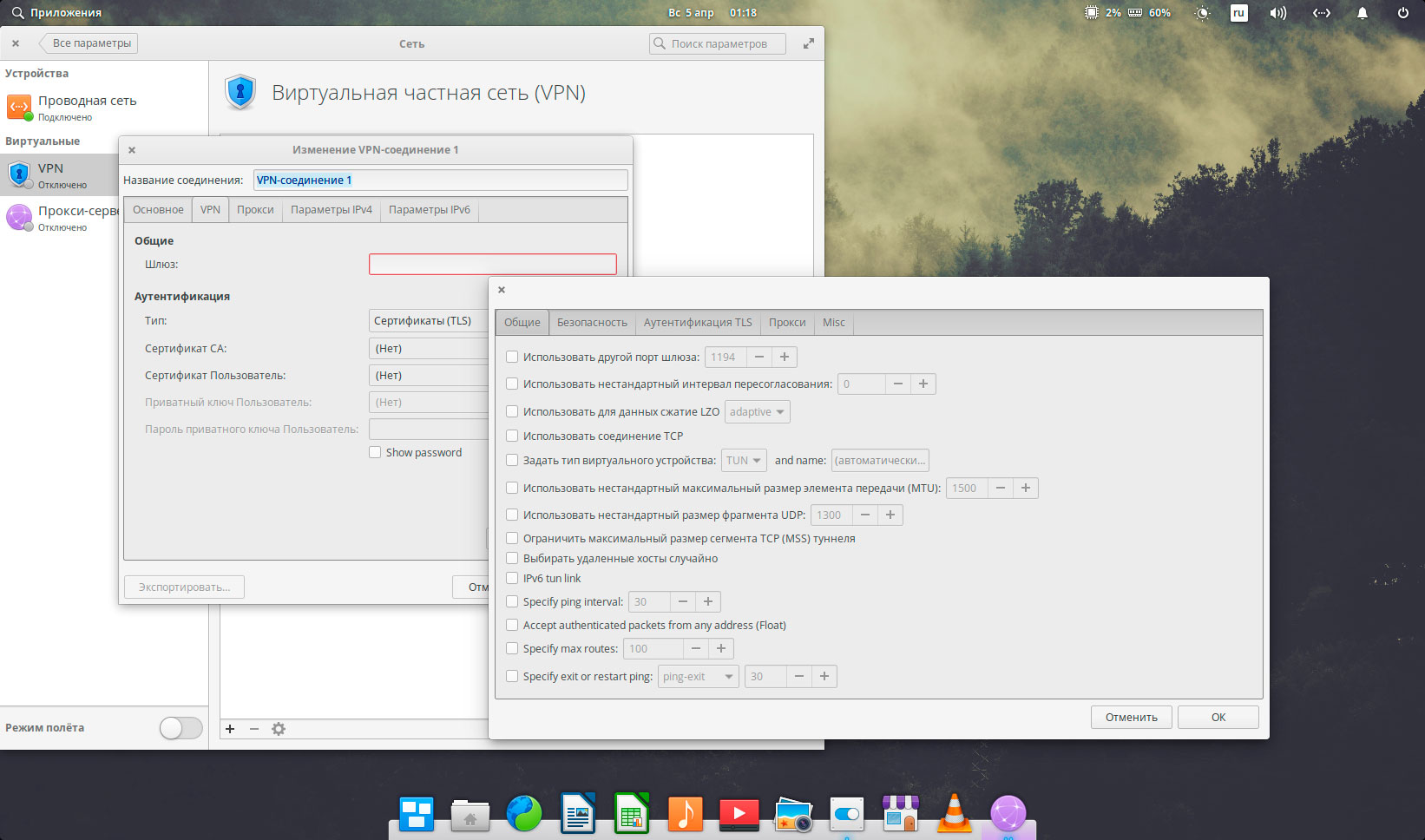Check the 'IPv6 tun link' option
This screenshot has height=840, width=1425.
coord(512,578)
